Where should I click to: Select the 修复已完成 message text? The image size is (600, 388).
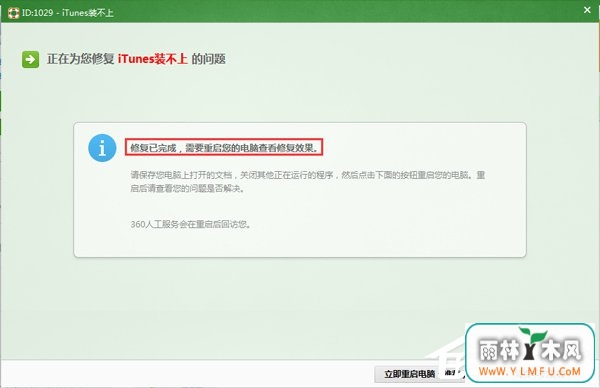[224, 148]
